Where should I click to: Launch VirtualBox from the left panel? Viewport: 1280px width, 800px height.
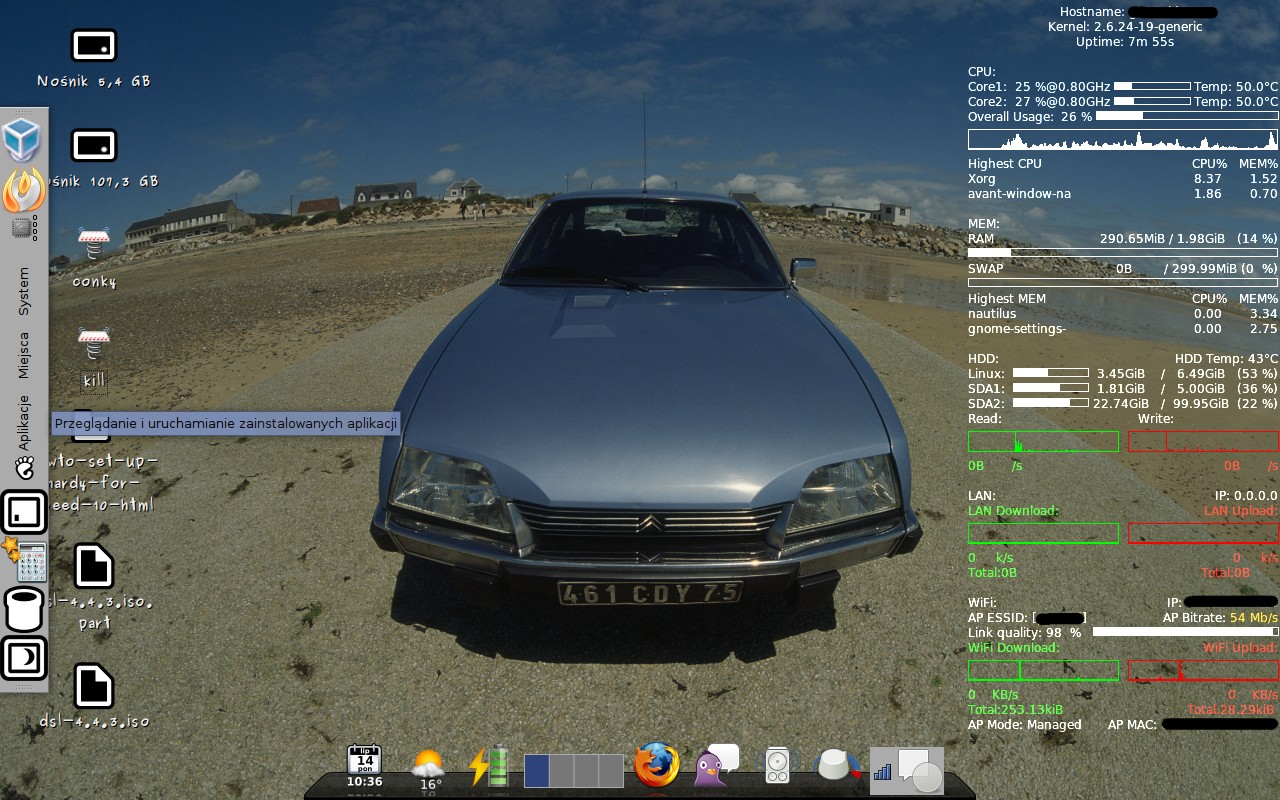[x=21, y=139]
